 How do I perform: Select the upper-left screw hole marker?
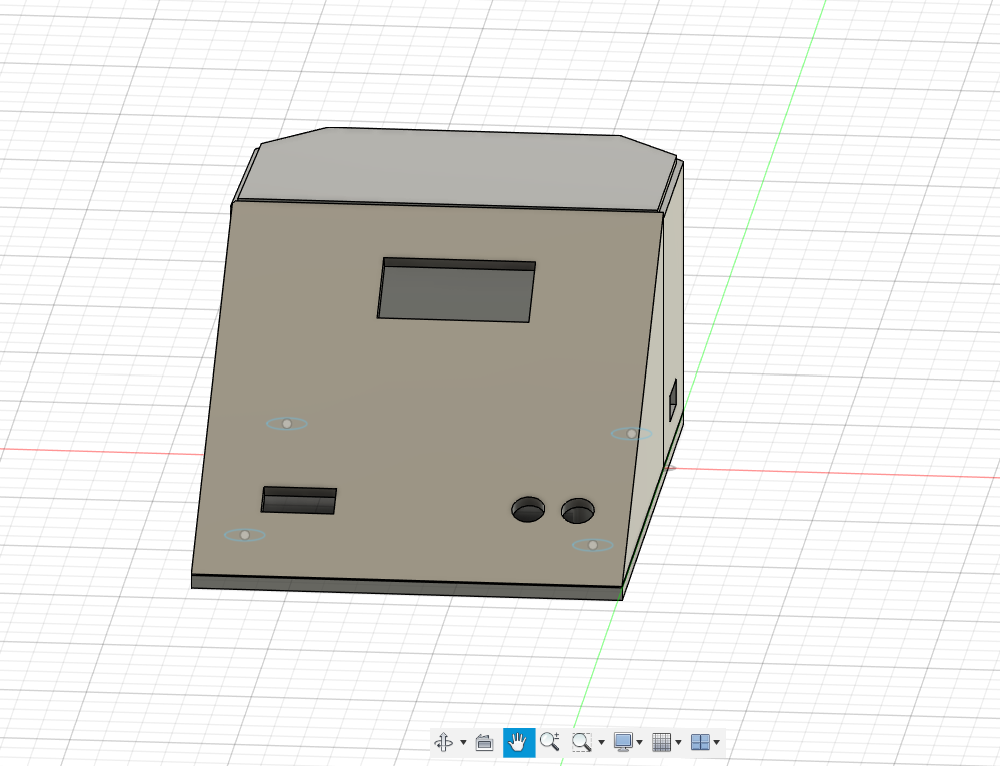coord(287,424)
